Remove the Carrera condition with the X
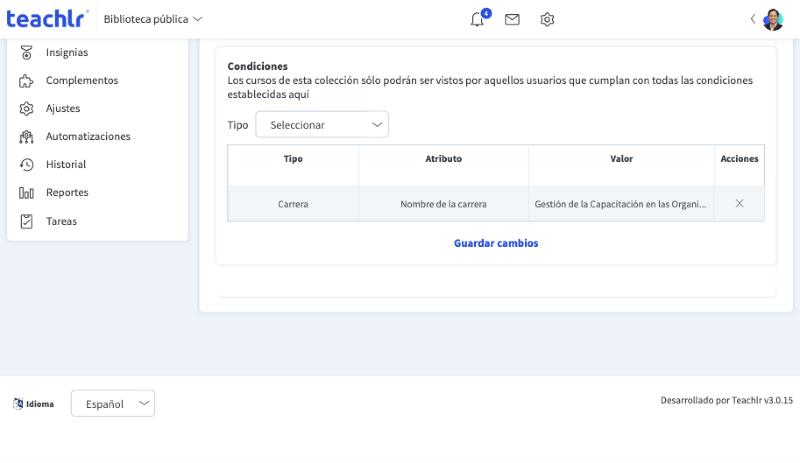The width and height of the screenshot is (800, 463). coord(739,203)
